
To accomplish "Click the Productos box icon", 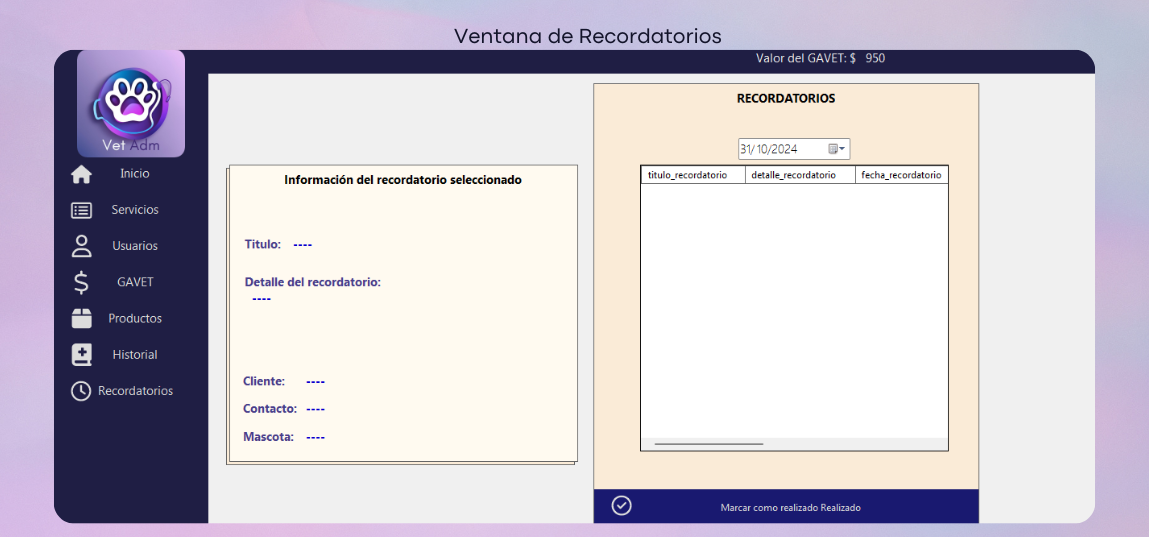I will (81, 319).
